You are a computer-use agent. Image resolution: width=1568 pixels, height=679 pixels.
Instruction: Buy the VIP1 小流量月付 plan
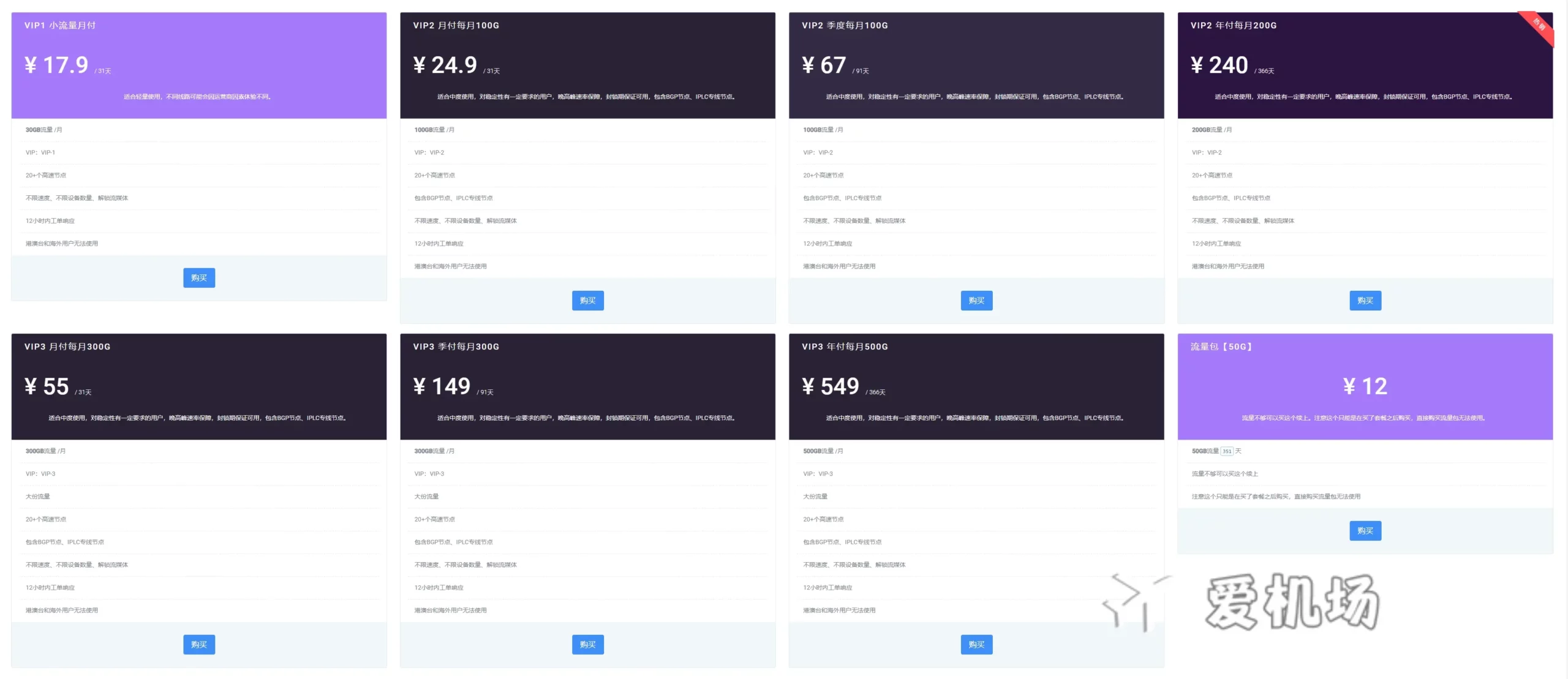coord(199,278)
